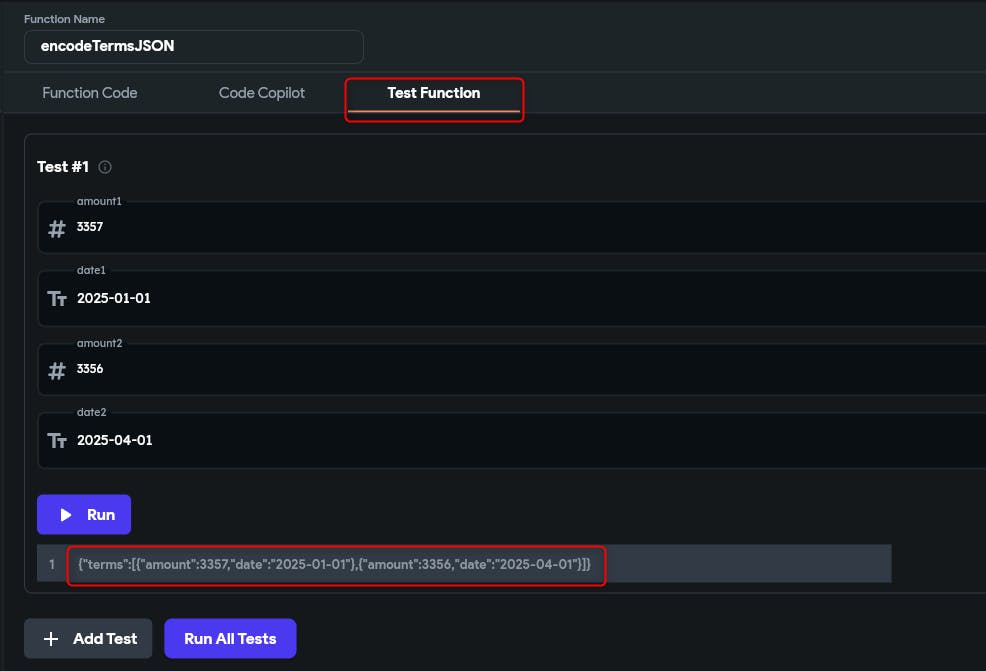
Task: Switch to the Function Code tab
Action: pyautogui.click(x=89, y=93)
